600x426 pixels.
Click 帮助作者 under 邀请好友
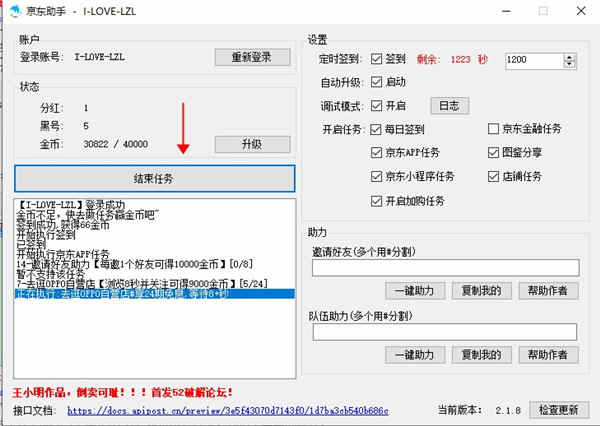tap(548, 291)
